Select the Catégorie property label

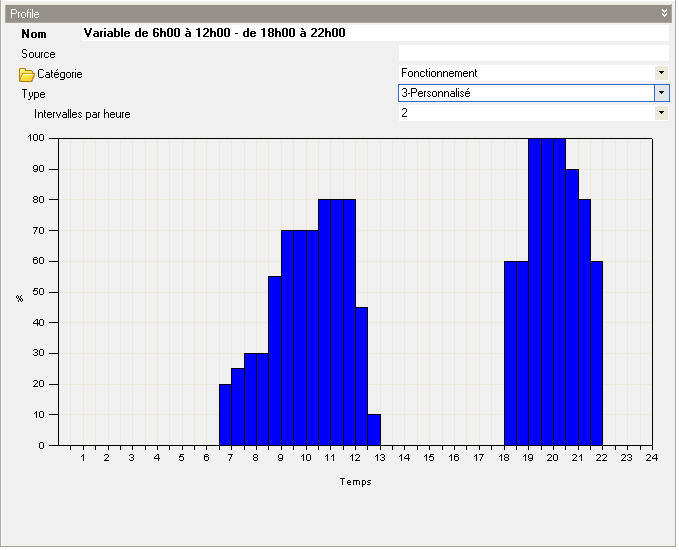[x=60, y=74]
